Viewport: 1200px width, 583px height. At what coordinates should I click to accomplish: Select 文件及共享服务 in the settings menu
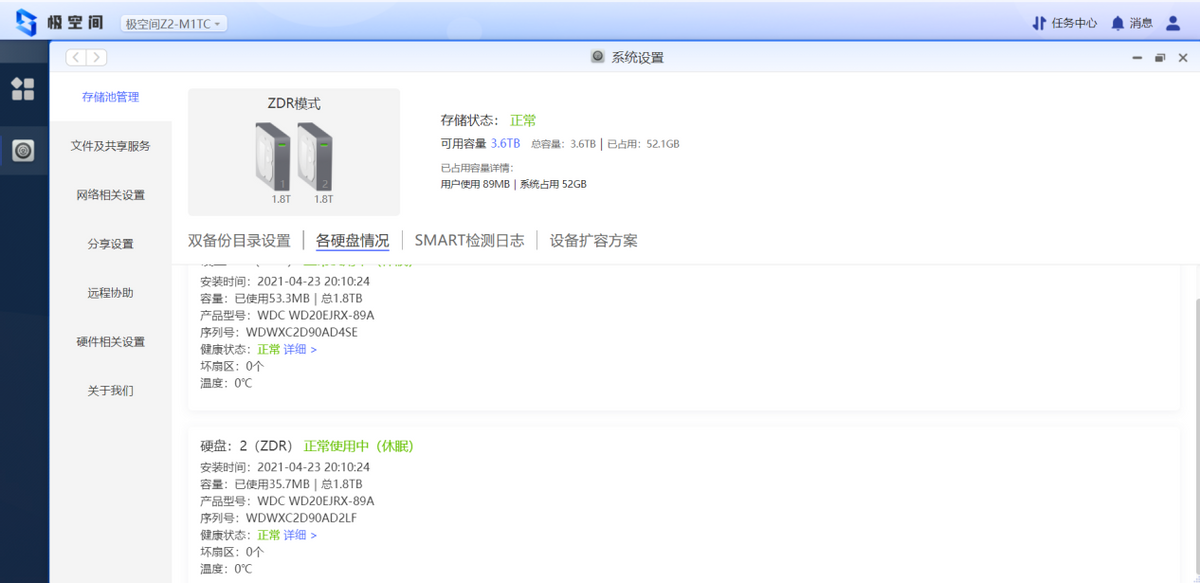(x=110, y=144)
